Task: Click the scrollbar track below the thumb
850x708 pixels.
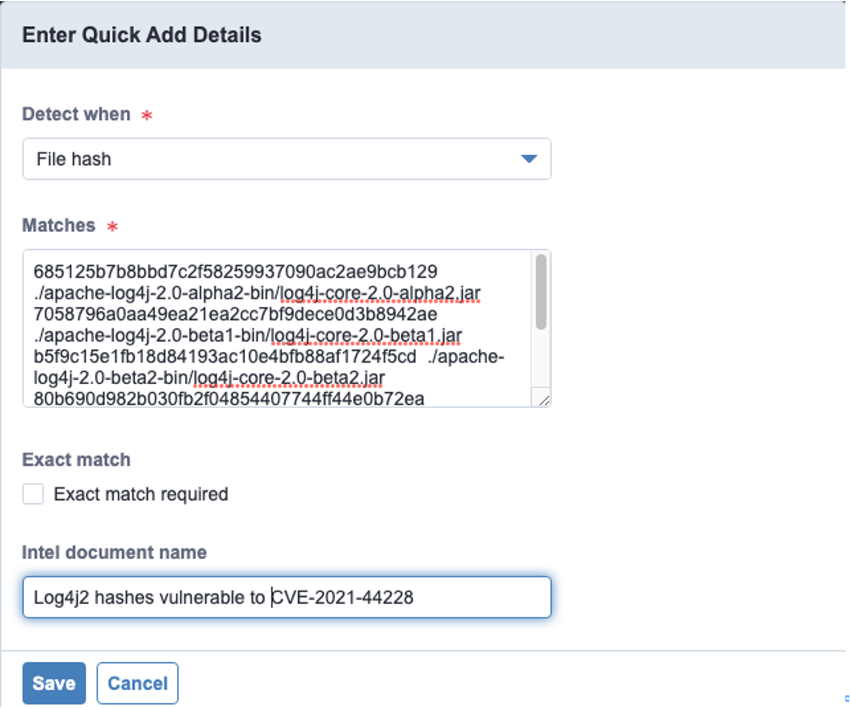Action: (x=540, y=358)
